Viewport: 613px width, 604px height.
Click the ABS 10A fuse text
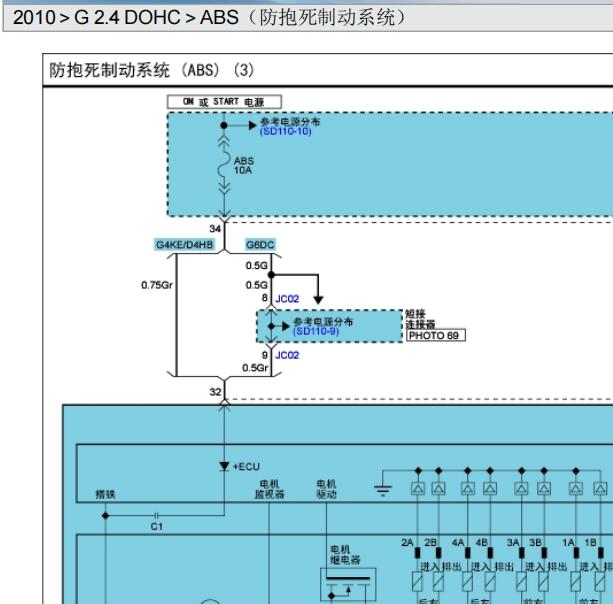[x=244, y=165]
